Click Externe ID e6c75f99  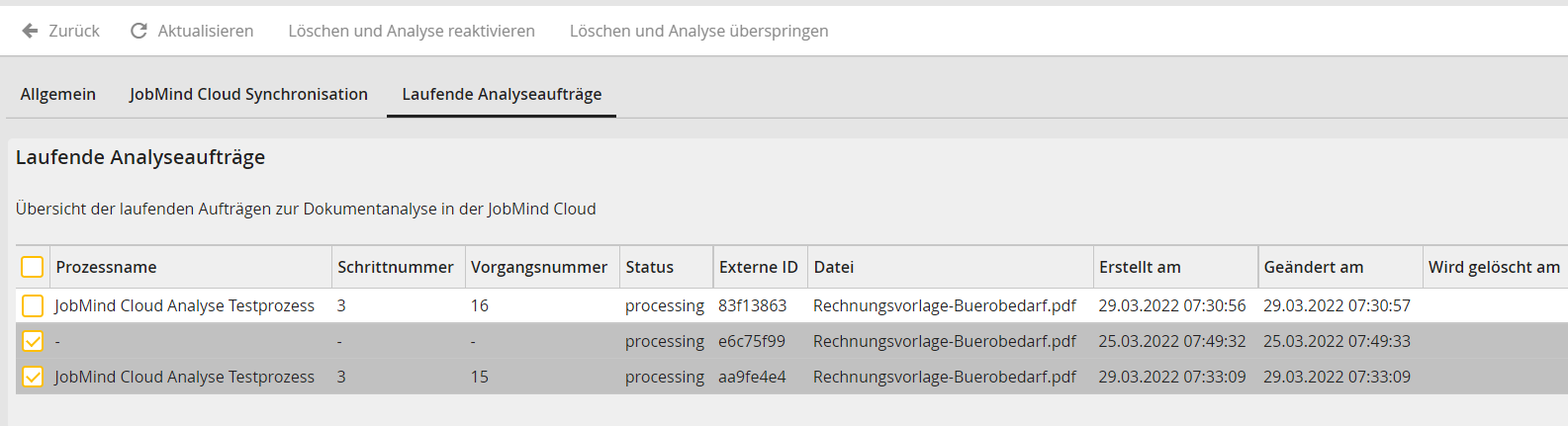(x=752, y=341)
